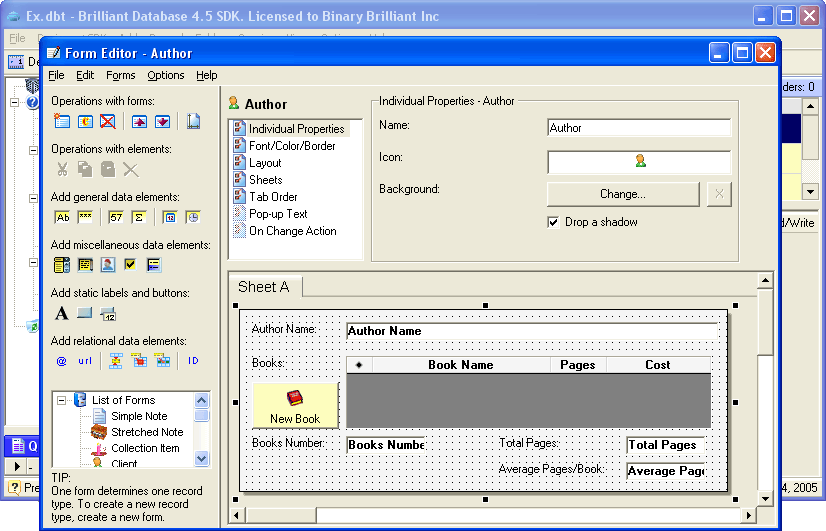Click the Pages column header
Image resolution: width=826 pixels, height=531 pixels.
pos(578,365)
